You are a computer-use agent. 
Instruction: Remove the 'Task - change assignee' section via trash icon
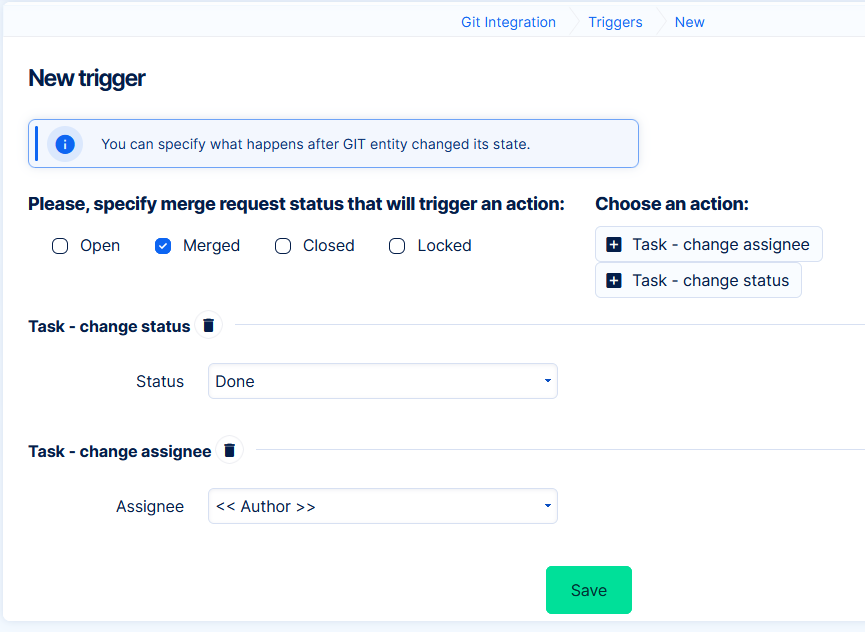[x=230, y=451]
